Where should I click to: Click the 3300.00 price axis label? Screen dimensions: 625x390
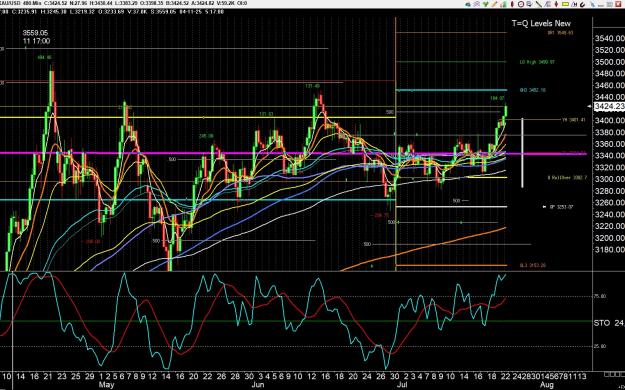[609, 179]
